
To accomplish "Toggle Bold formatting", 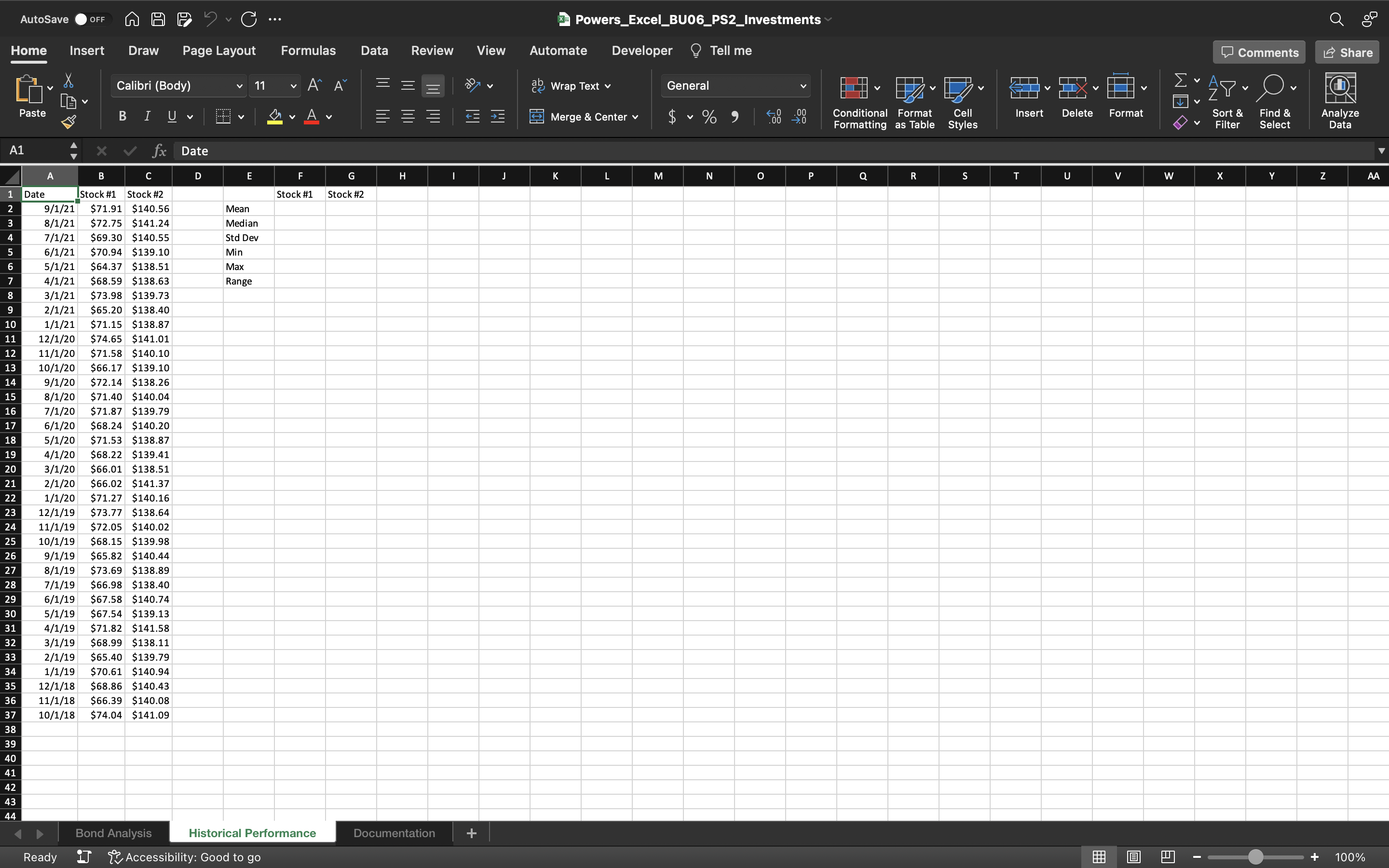I will coord(122,117).
